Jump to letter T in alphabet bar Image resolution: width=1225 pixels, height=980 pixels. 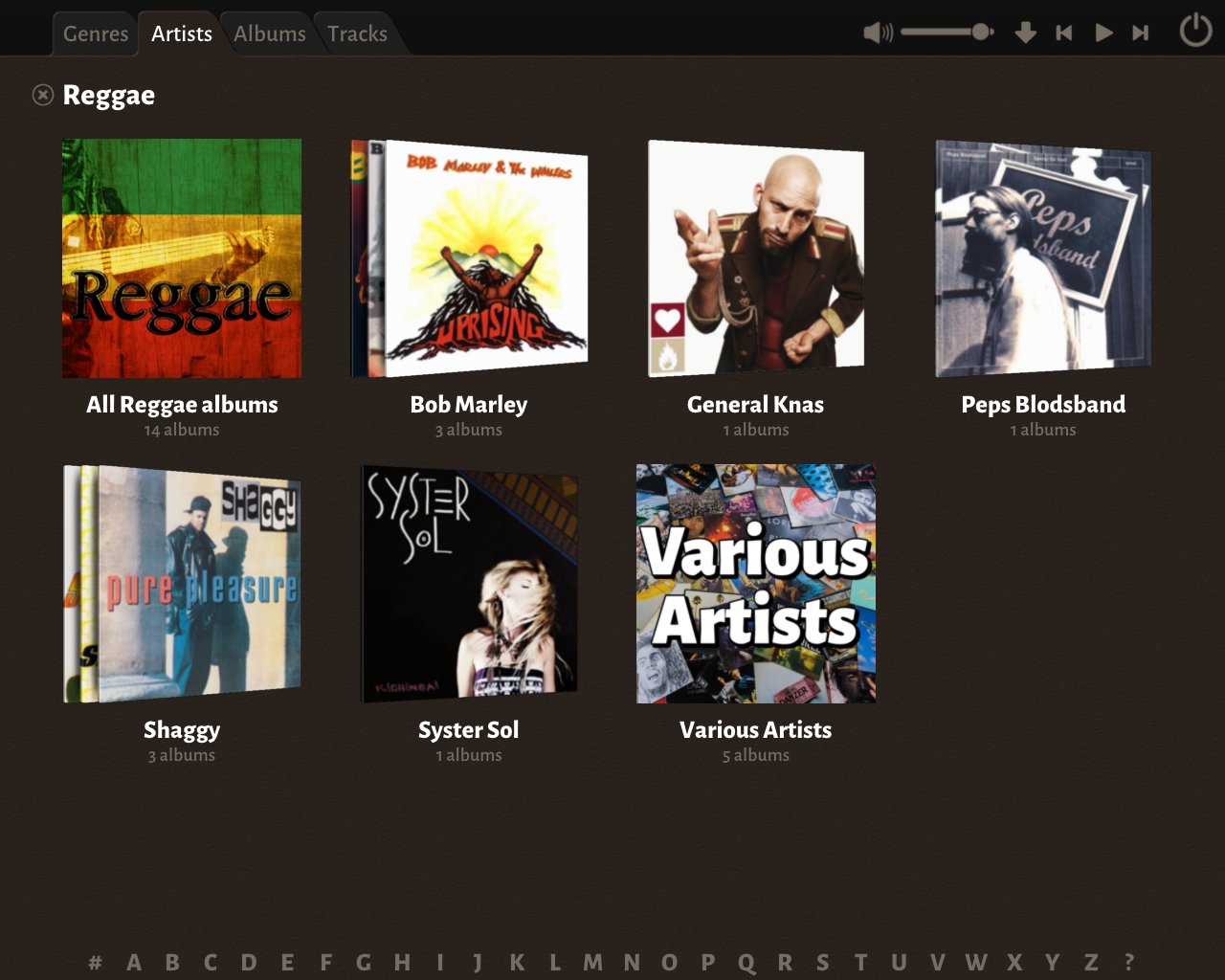(861, 962)
